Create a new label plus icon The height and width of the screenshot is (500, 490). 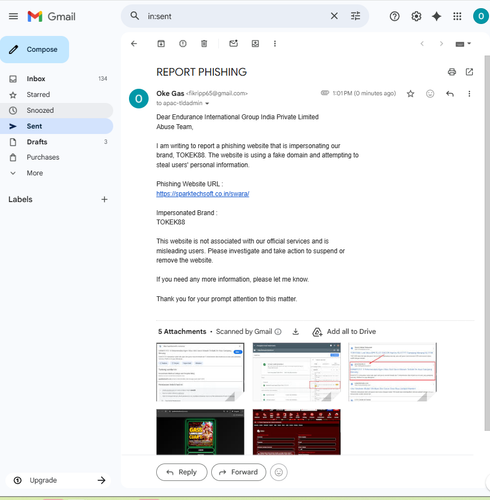[104, 199]
